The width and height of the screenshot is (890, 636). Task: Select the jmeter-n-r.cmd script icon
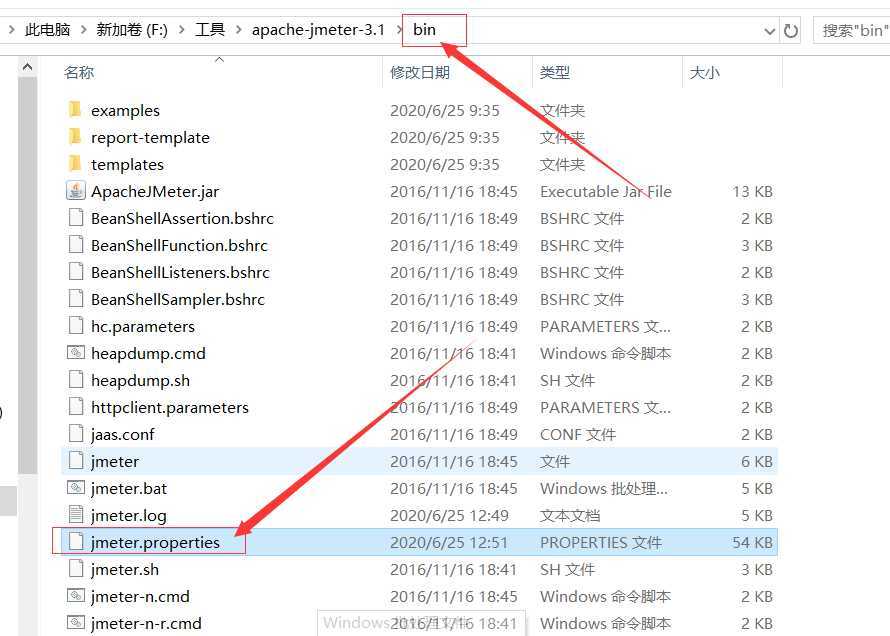click(75, 623)
